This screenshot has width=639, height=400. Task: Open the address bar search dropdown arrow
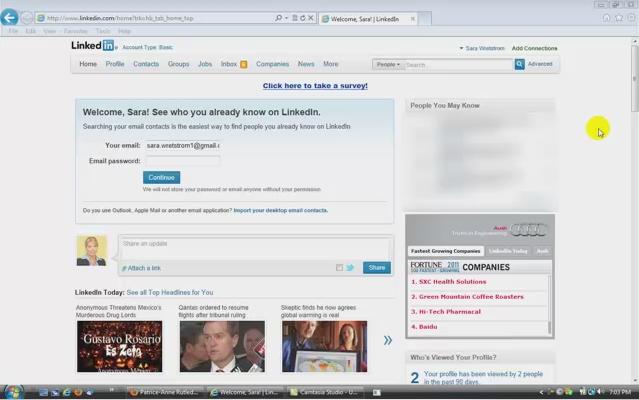286,18
